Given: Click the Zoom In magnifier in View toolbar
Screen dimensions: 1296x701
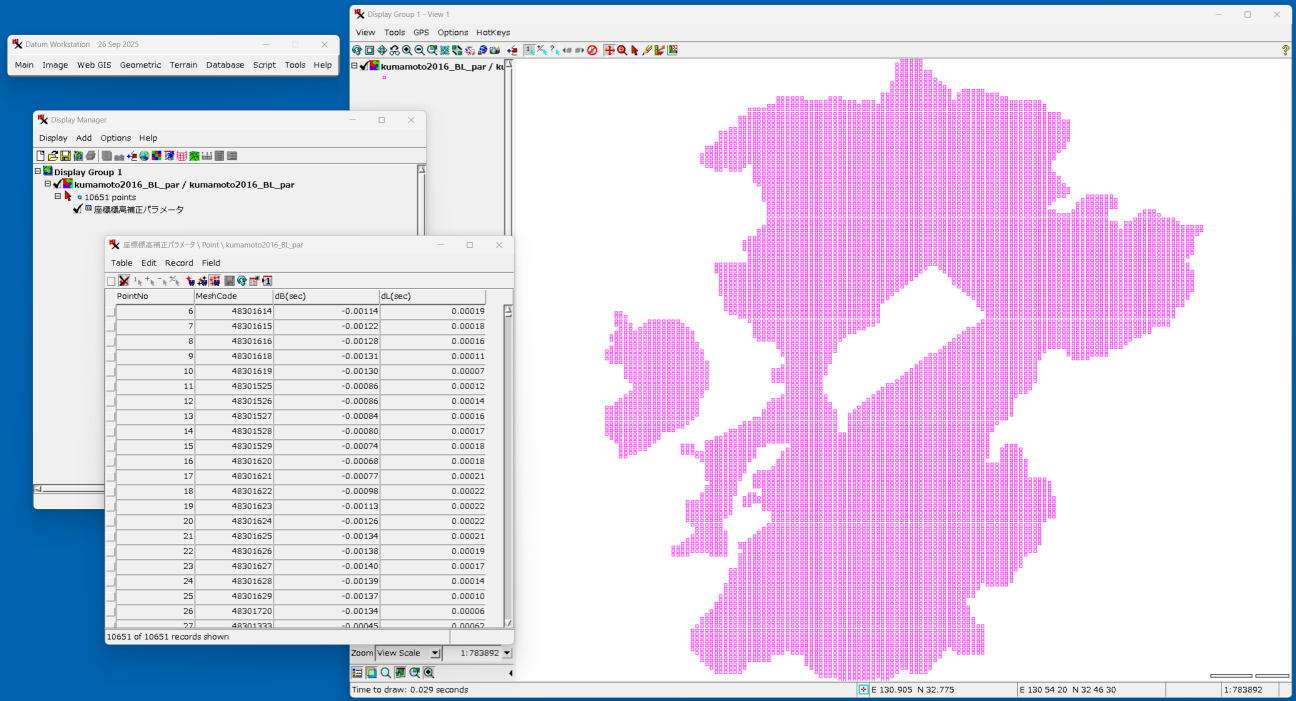Looking at the screenshot, I should [x=407, y=50].
